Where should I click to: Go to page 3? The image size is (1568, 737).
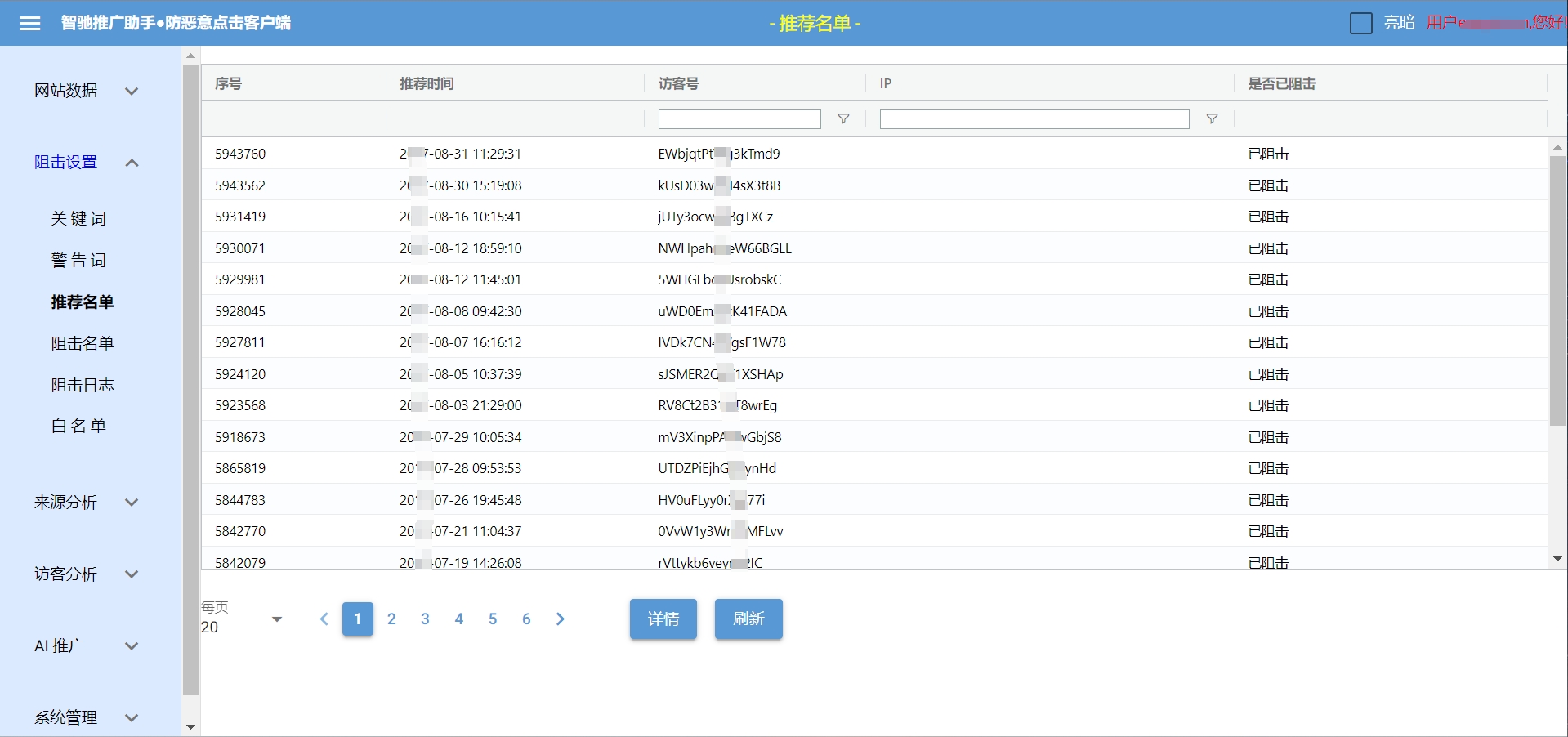click(x=425, y=619)
